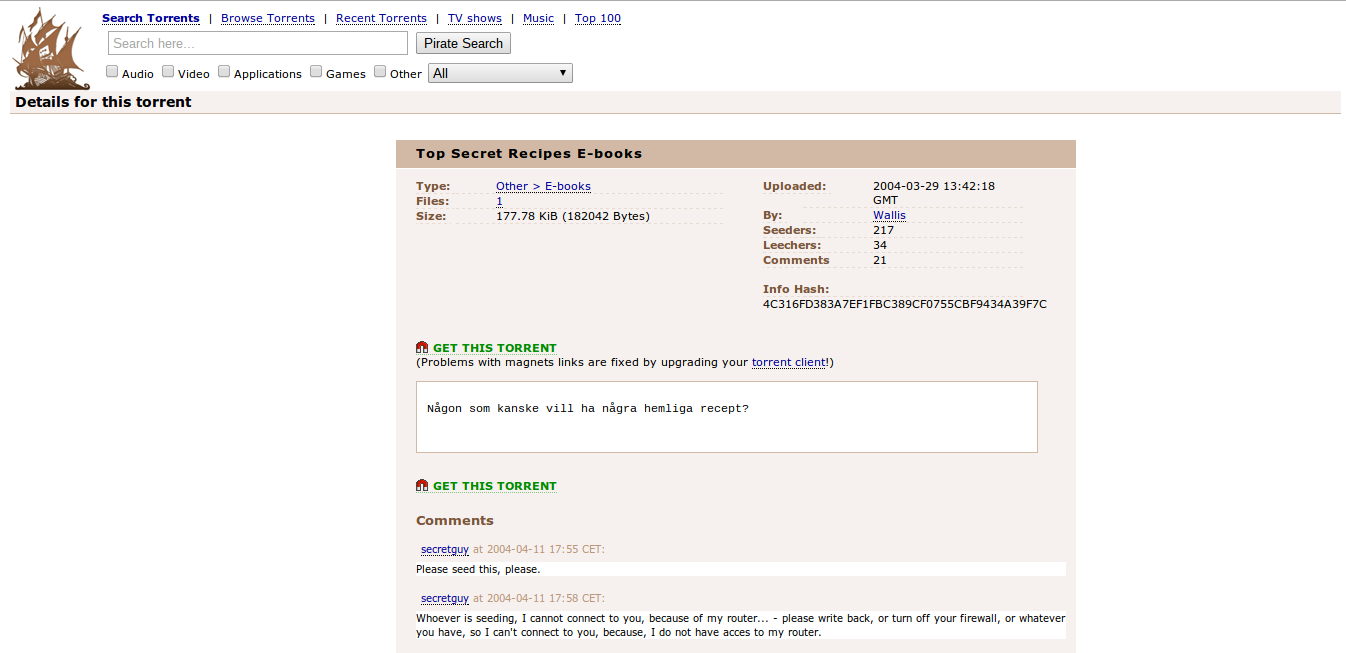Go to Recent Torrents

pos(381,18)
